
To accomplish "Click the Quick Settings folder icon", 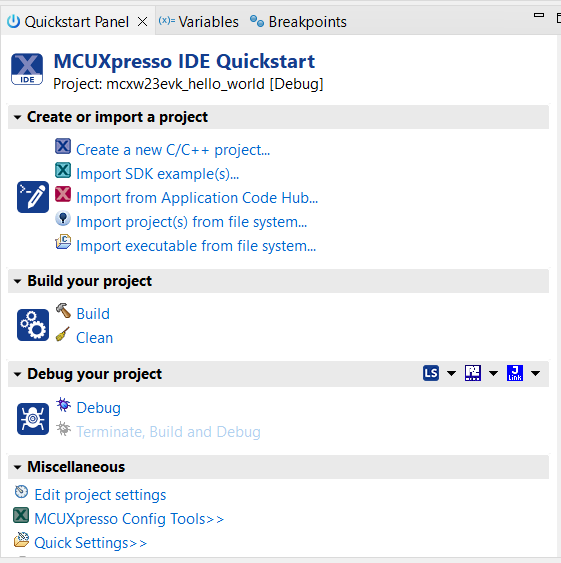I will 21,540.
